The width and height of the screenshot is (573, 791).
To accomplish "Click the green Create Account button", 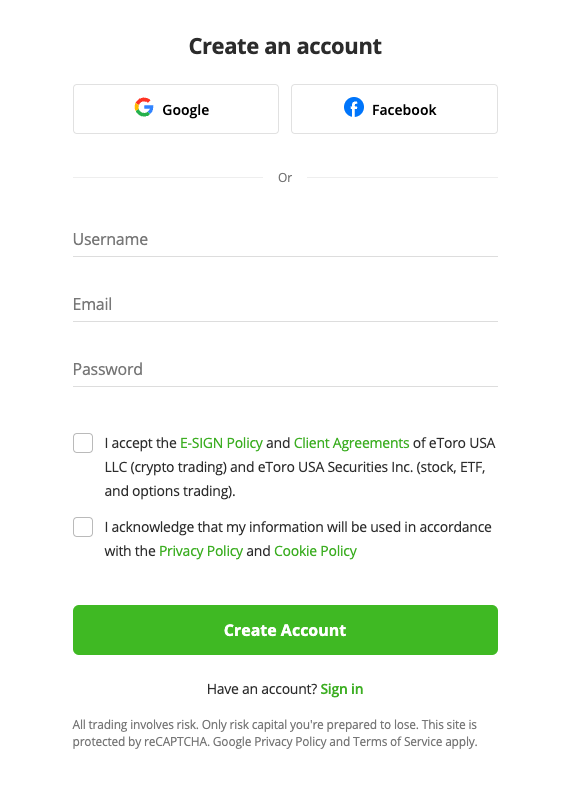I will (x=285, y=630).
